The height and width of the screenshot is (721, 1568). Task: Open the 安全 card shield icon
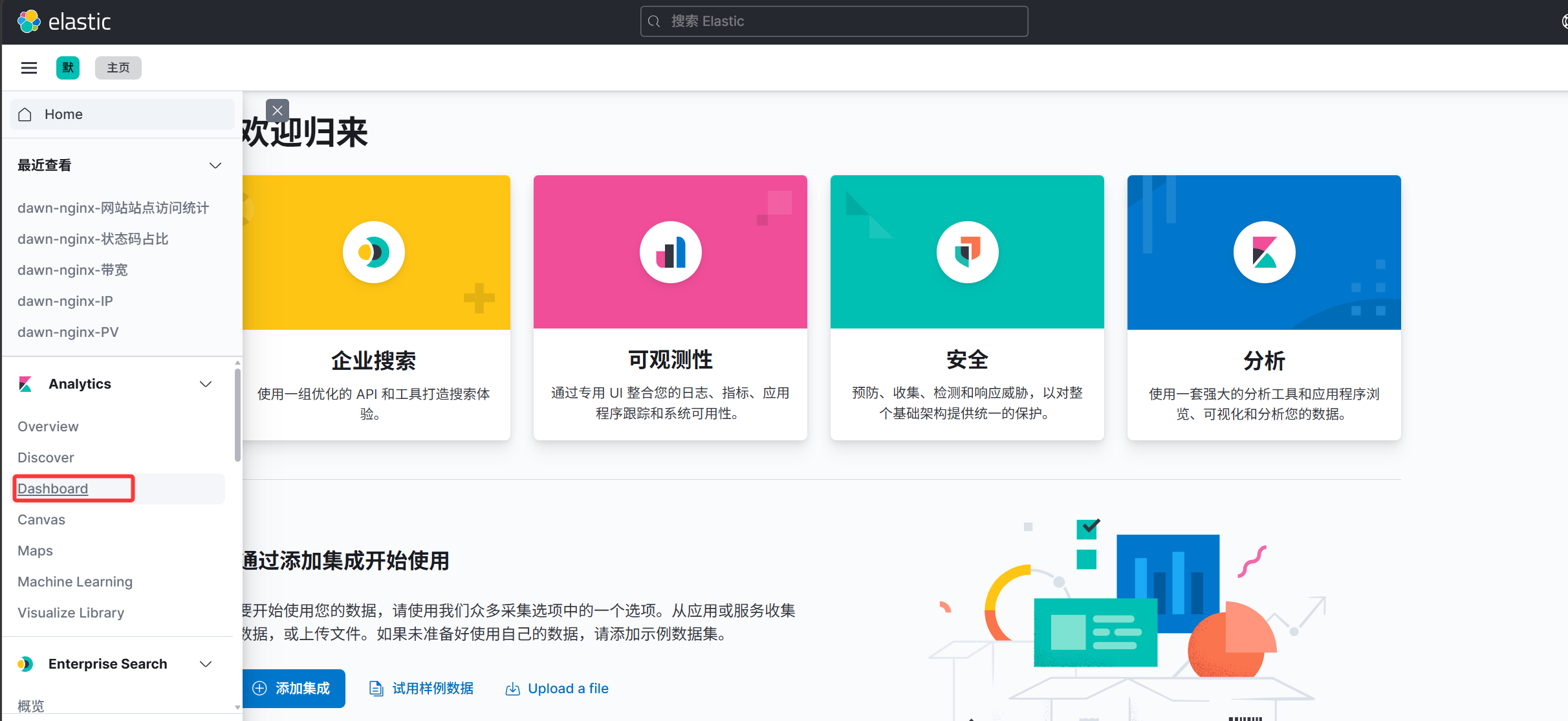click(x=968, y=252)
